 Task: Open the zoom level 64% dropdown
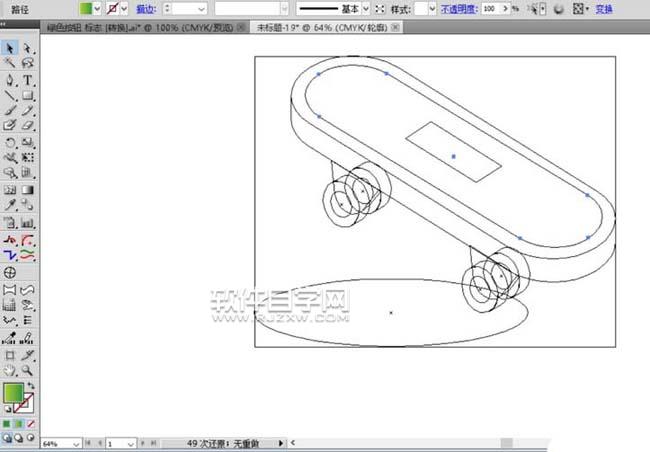click(77, 443)
